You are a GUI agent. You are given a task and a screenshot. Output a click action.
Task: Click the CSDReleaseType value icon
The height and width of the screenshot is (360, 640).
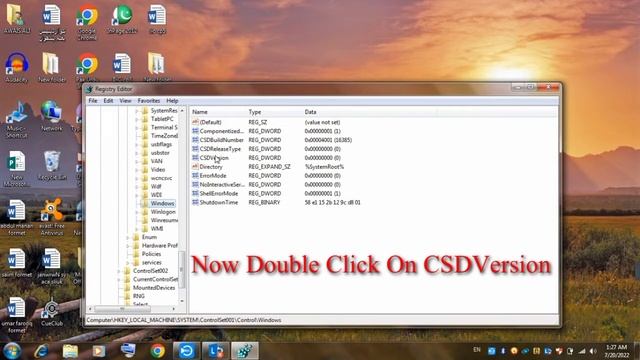pos(195,149)
